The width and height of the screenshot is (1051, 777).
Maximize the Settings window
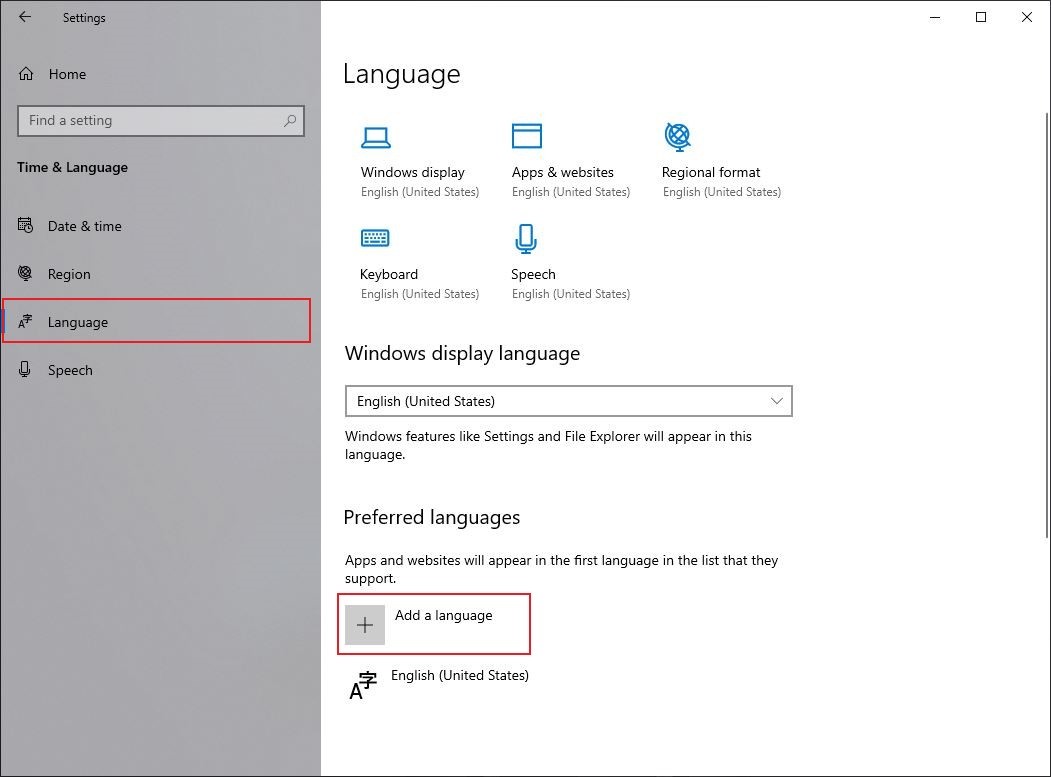pos(981,17)
